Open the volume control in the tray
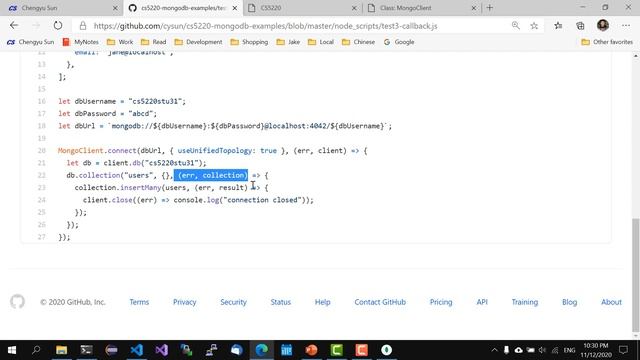 click(x=542, y=350)
